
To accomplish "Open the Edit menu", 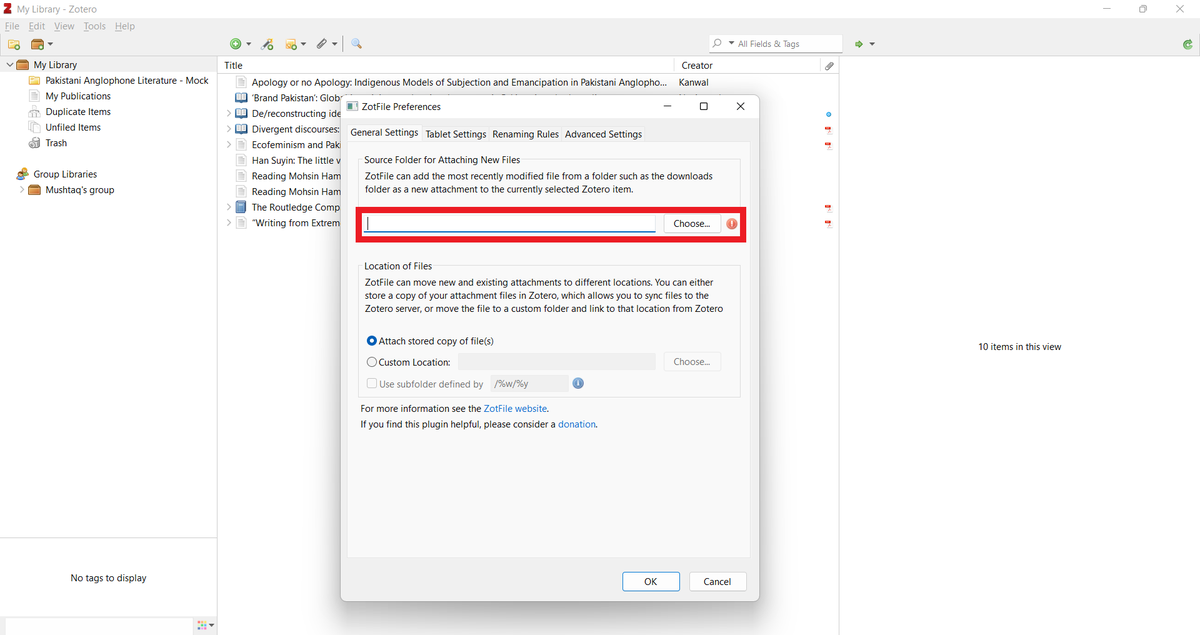I will tap(37, 26).
